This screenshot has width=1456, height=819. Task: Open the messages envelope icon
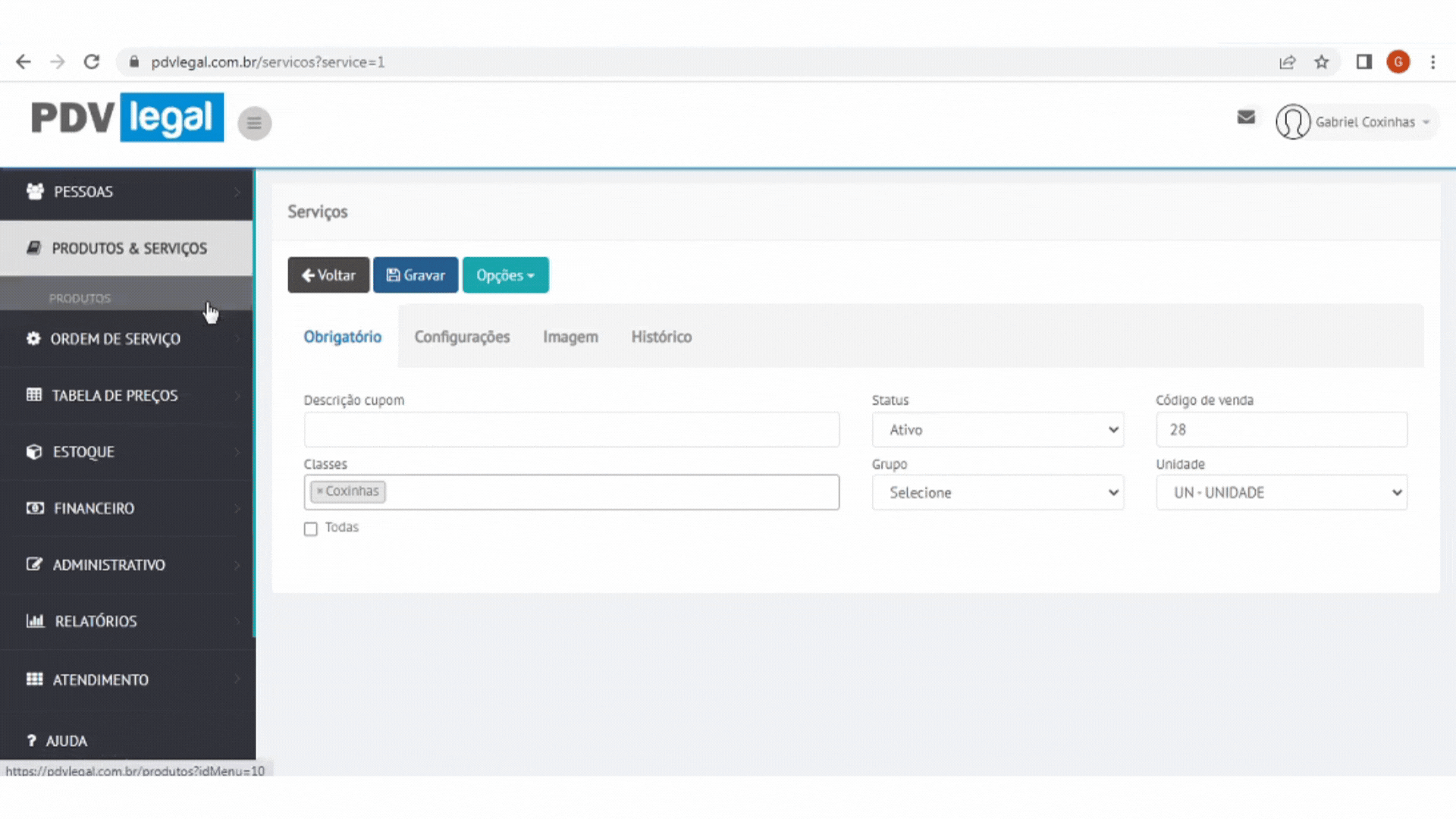coord(1246,117)
